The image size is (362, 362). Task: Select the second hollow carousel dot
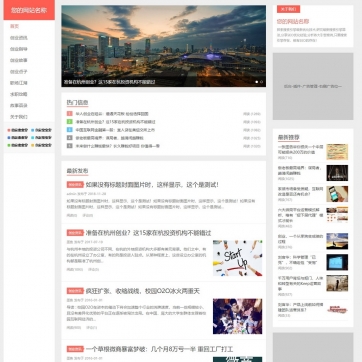[261, 82]
